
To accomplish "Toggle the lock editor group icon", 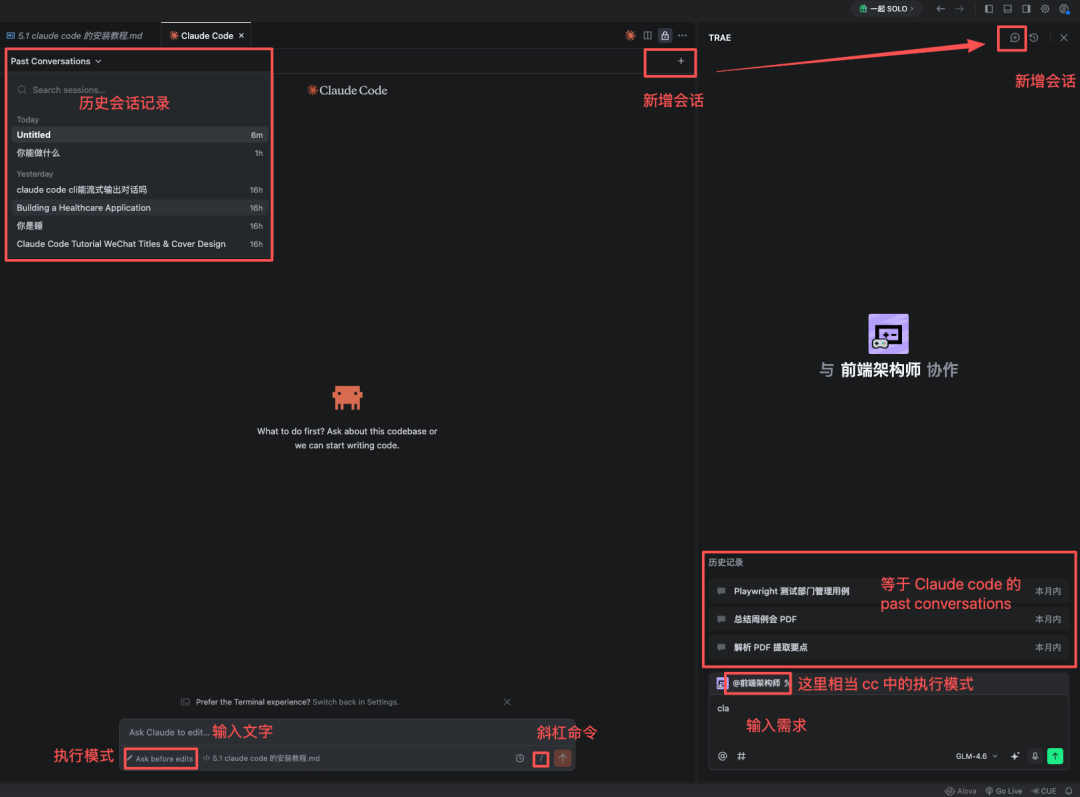I will pyautogui.click(x=665, y=35).
